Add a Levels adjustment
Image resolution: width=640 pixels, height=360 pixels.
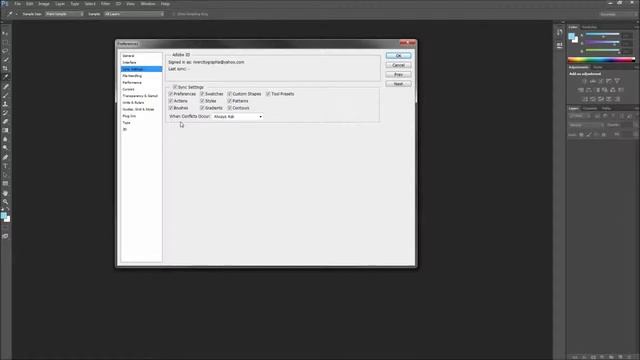pos(593,81)
